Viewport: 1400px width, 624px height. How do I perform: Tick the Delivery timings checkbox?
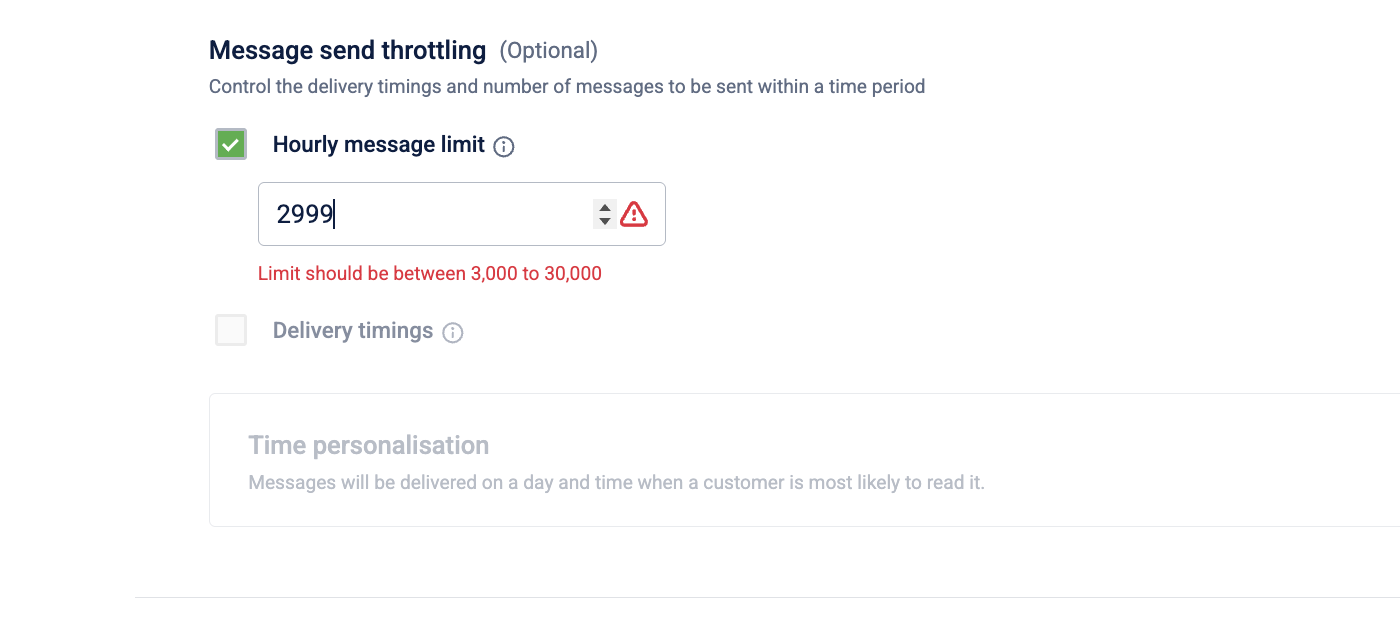(231, 330)
